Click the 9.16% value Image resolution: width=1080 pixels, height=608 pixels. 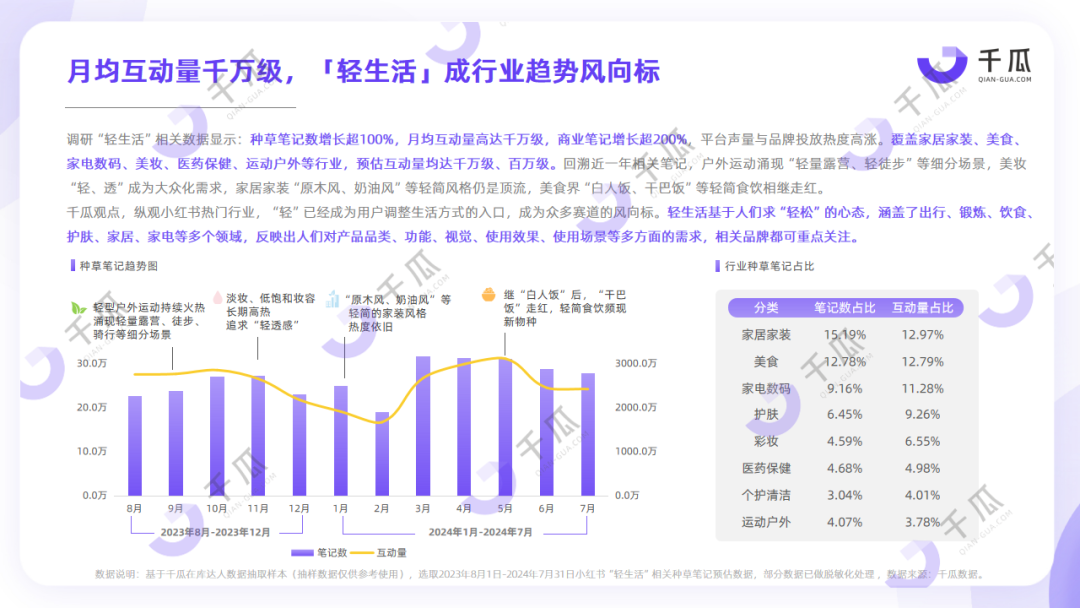click(844, 388)
